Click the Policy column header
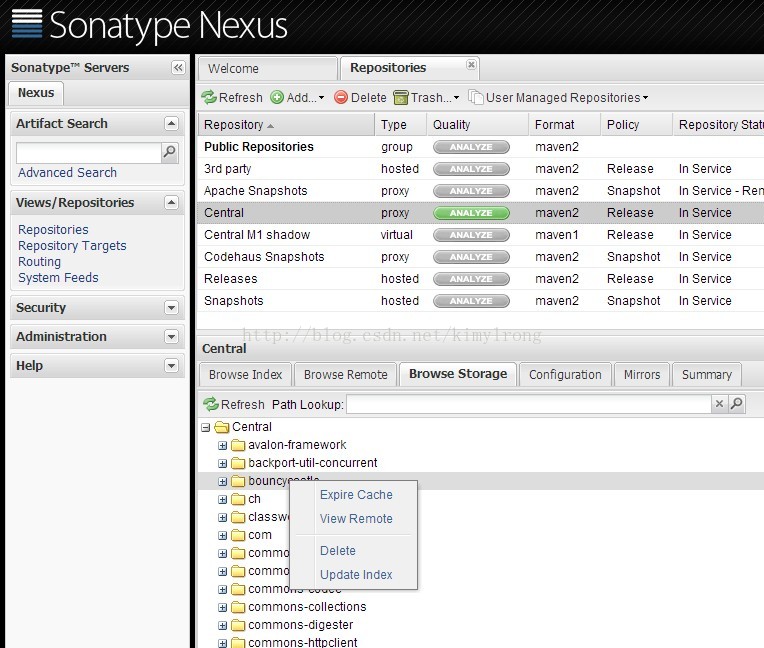Image resolution: width=764 pixels, height=648 pixels. [636, 125]
